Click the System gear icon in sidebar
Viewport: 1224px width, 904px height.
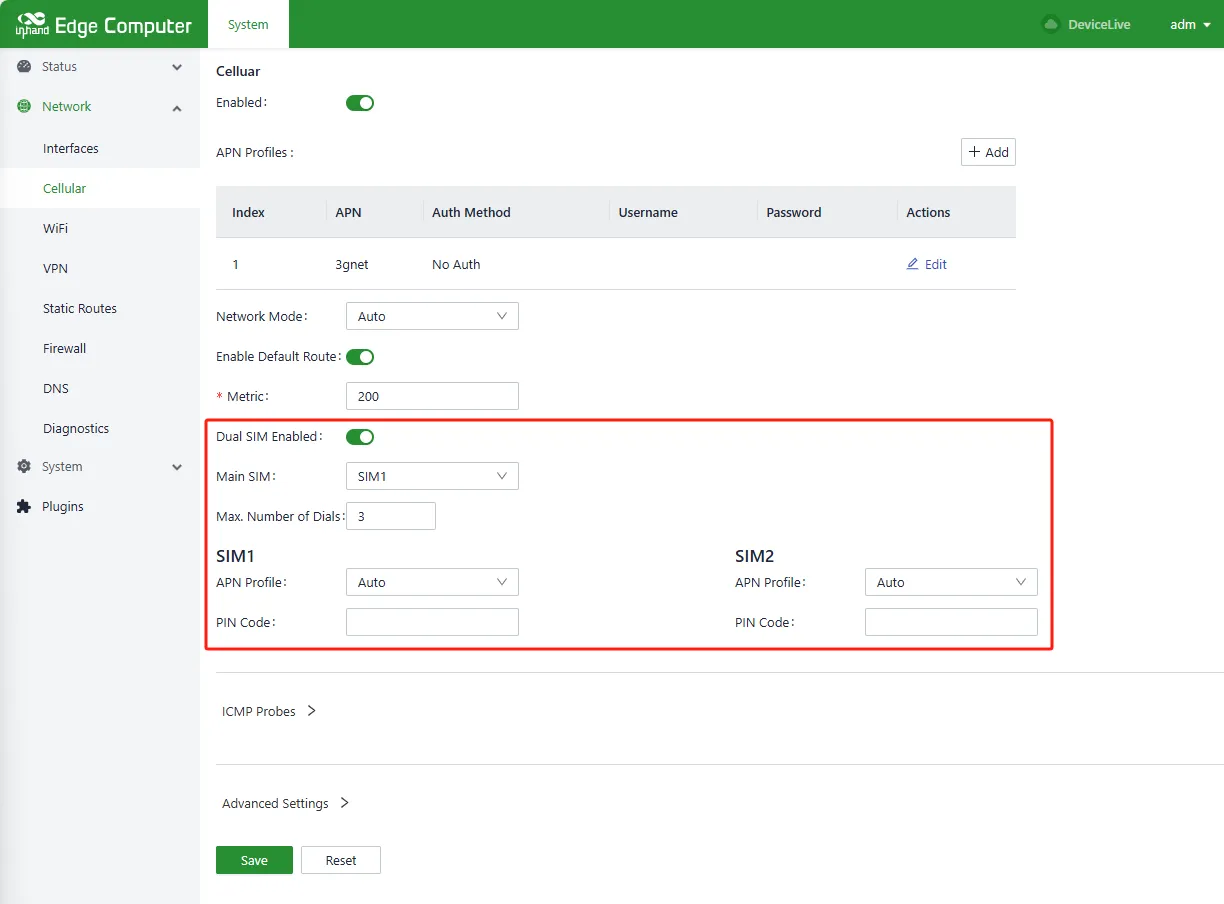coord(24,467)
